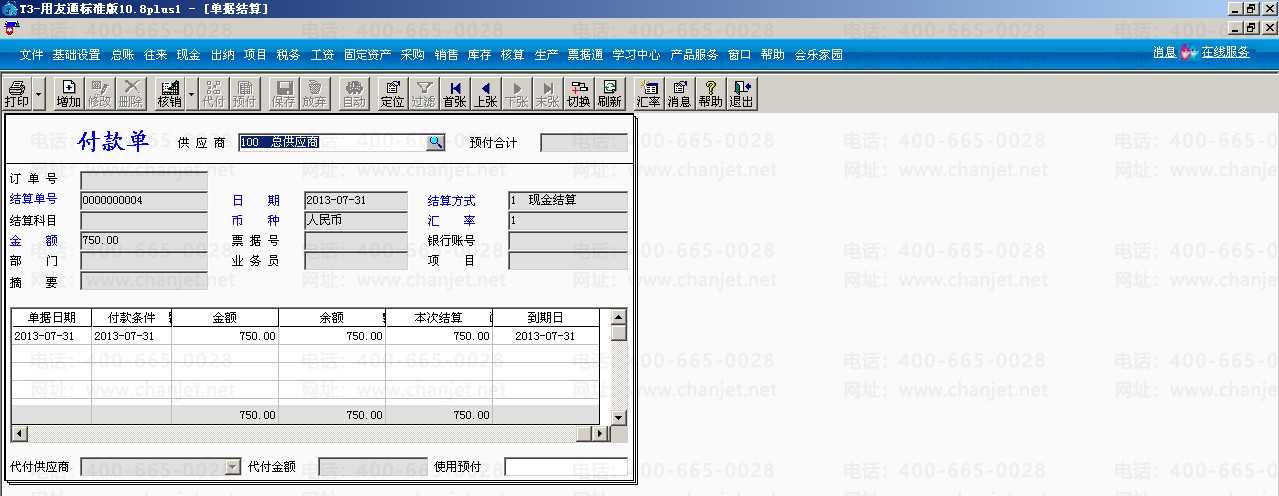This screenshot has width=1279, height=496.
Task: Click the 本次结算 column header
Action: tap(438, 317)
